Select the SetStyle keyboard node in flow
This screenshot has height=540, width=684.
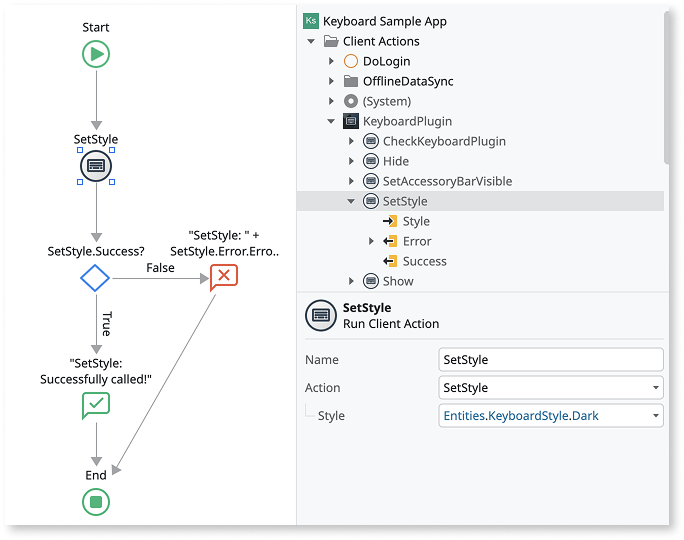pyautogui.click(x=96, y=166)
